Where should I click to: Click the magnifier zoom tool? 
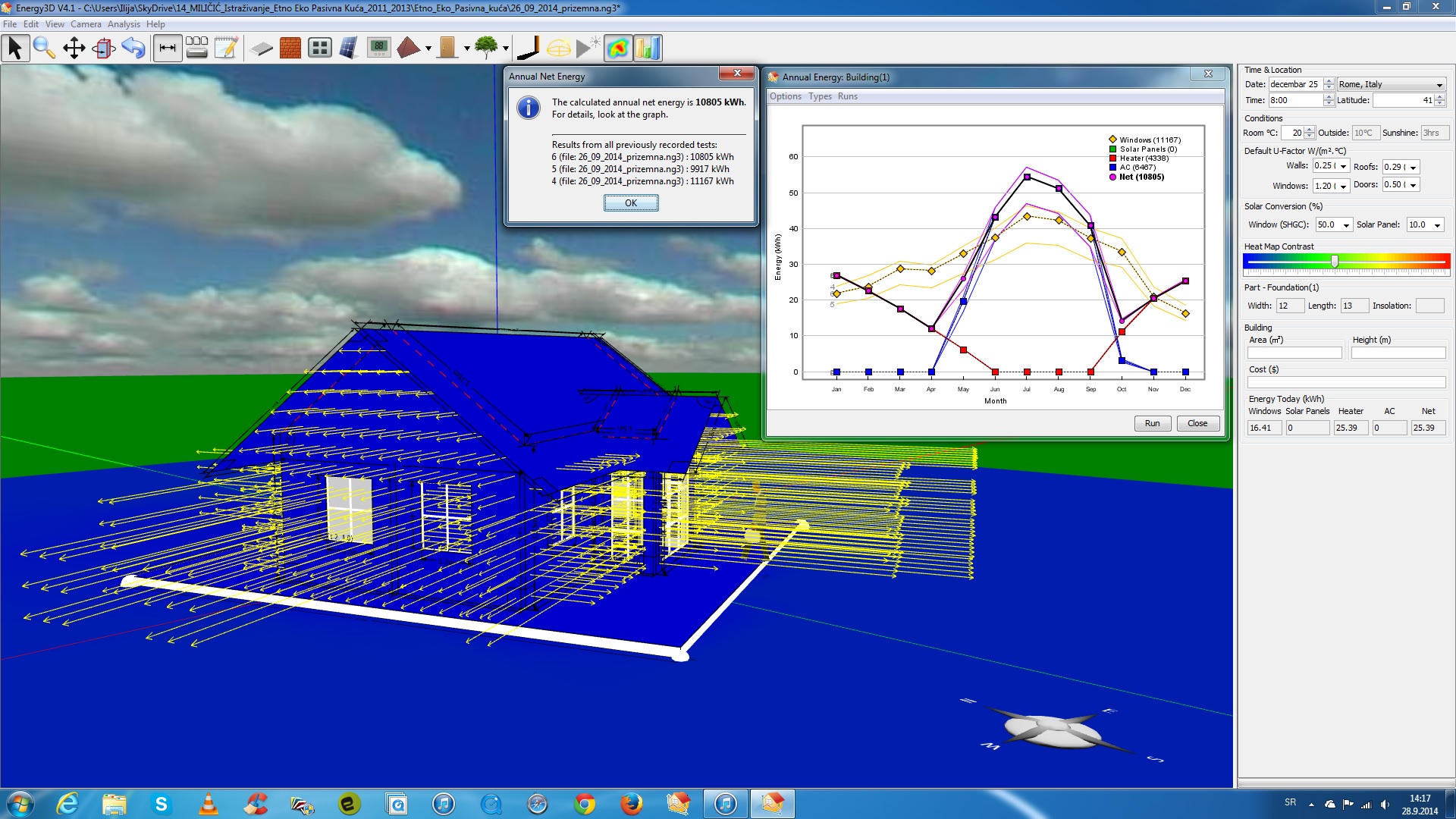pos(44,49)
